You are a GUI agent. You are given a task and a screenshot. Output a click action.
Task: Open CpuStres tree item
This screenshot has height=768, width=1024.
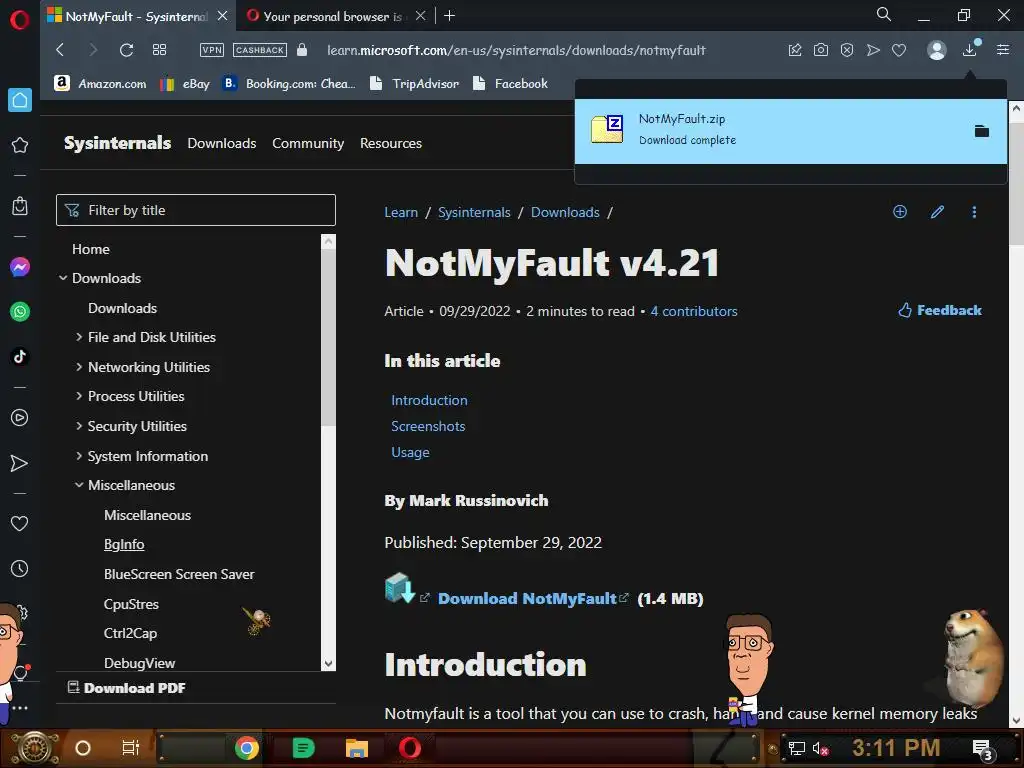[131, 604]
